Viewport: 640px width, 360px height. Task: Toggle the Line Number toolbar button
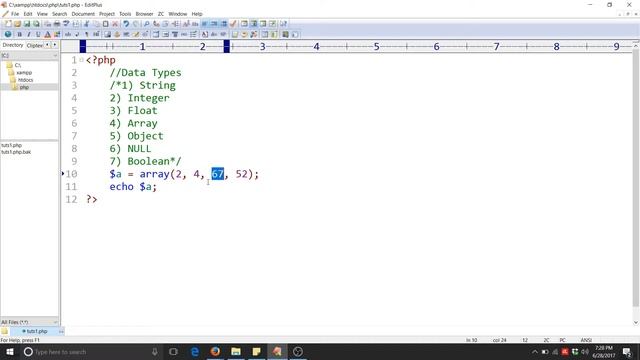point(214,24)
